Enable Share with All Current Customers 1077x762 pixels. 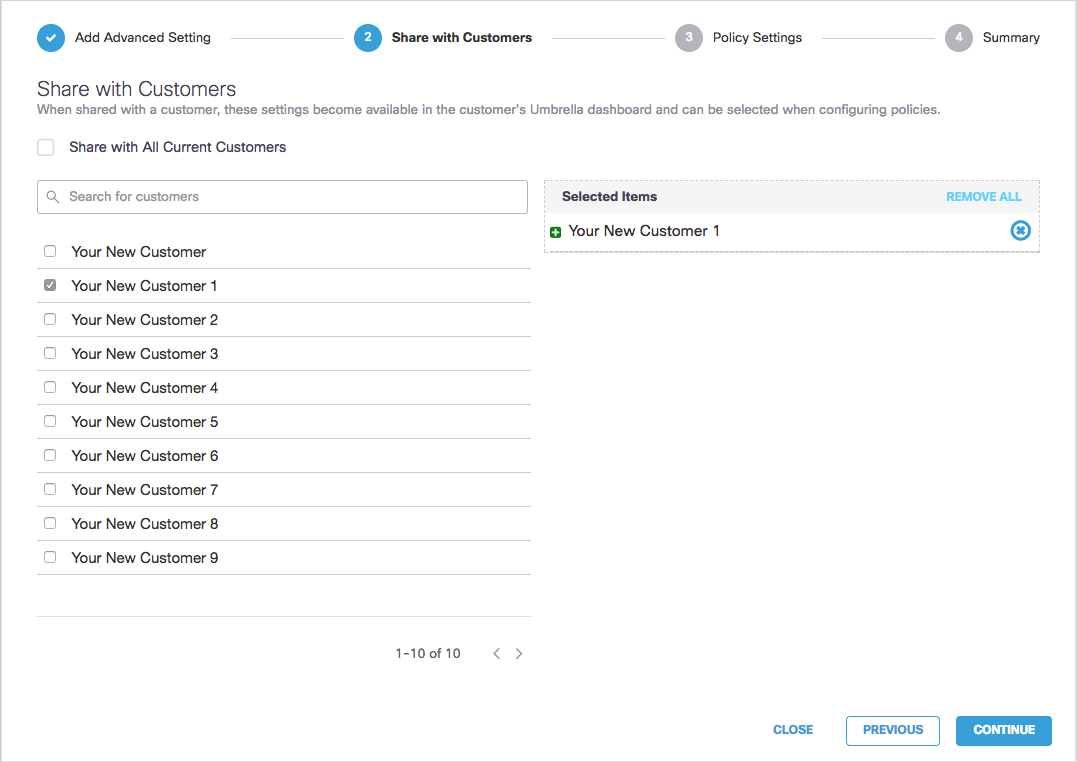click(45, 147)
